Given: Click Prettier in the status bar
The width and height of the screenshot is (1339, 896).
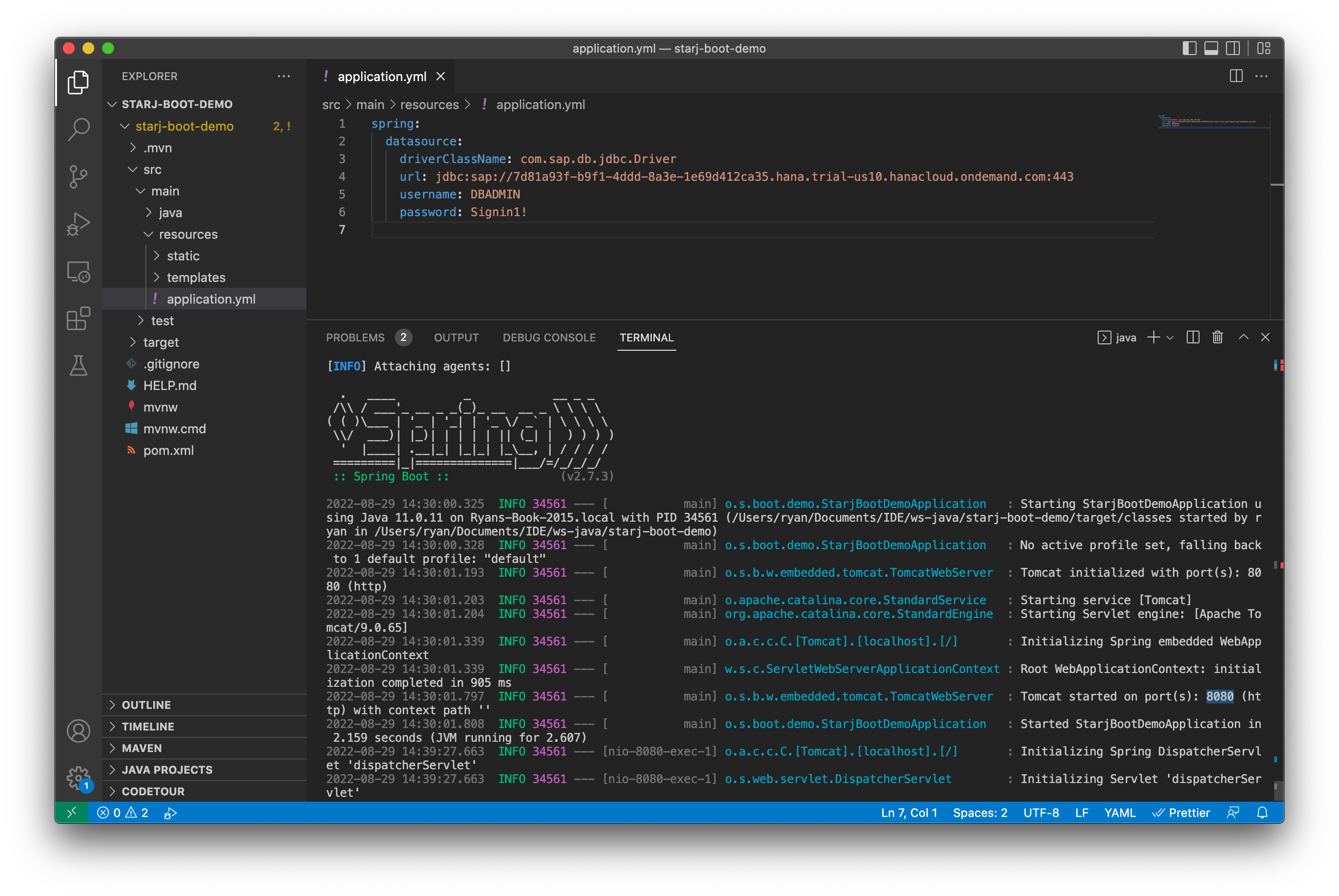Looking at the screenshot, I should (1181, 812).
